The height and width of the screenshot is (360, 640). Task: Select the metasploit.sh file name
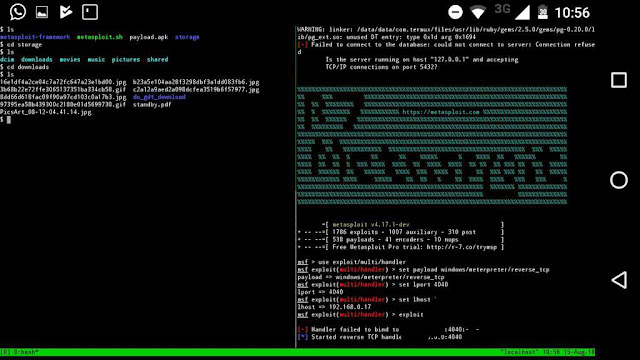100,37
